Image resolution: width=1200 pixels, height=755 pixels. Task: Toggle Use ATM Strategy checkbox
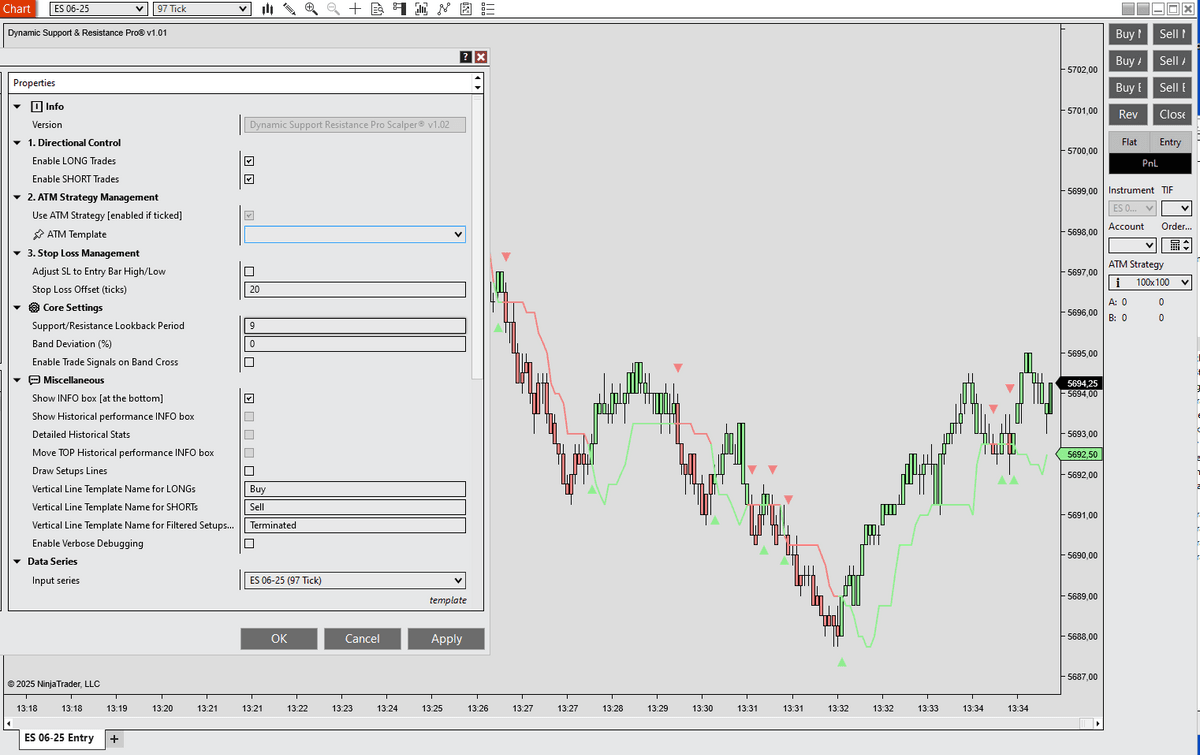249,215
